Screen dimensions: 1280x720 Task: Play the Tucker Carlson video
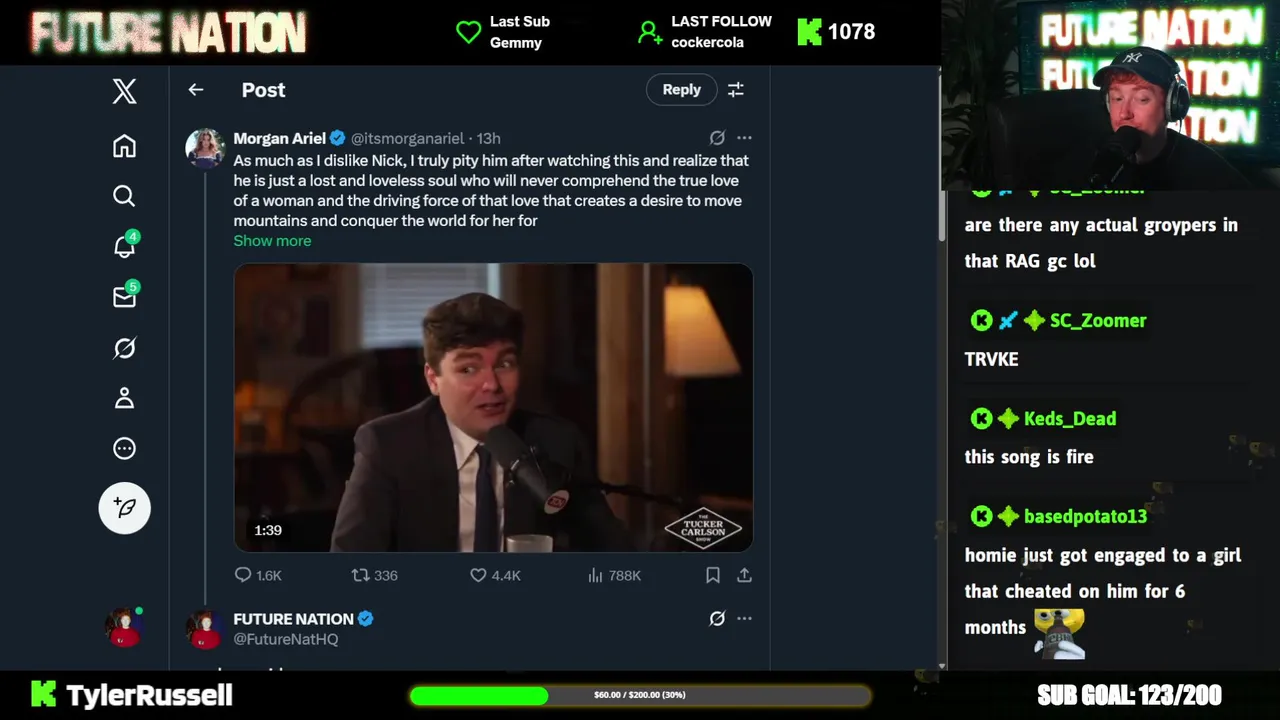tap(493, 407)
